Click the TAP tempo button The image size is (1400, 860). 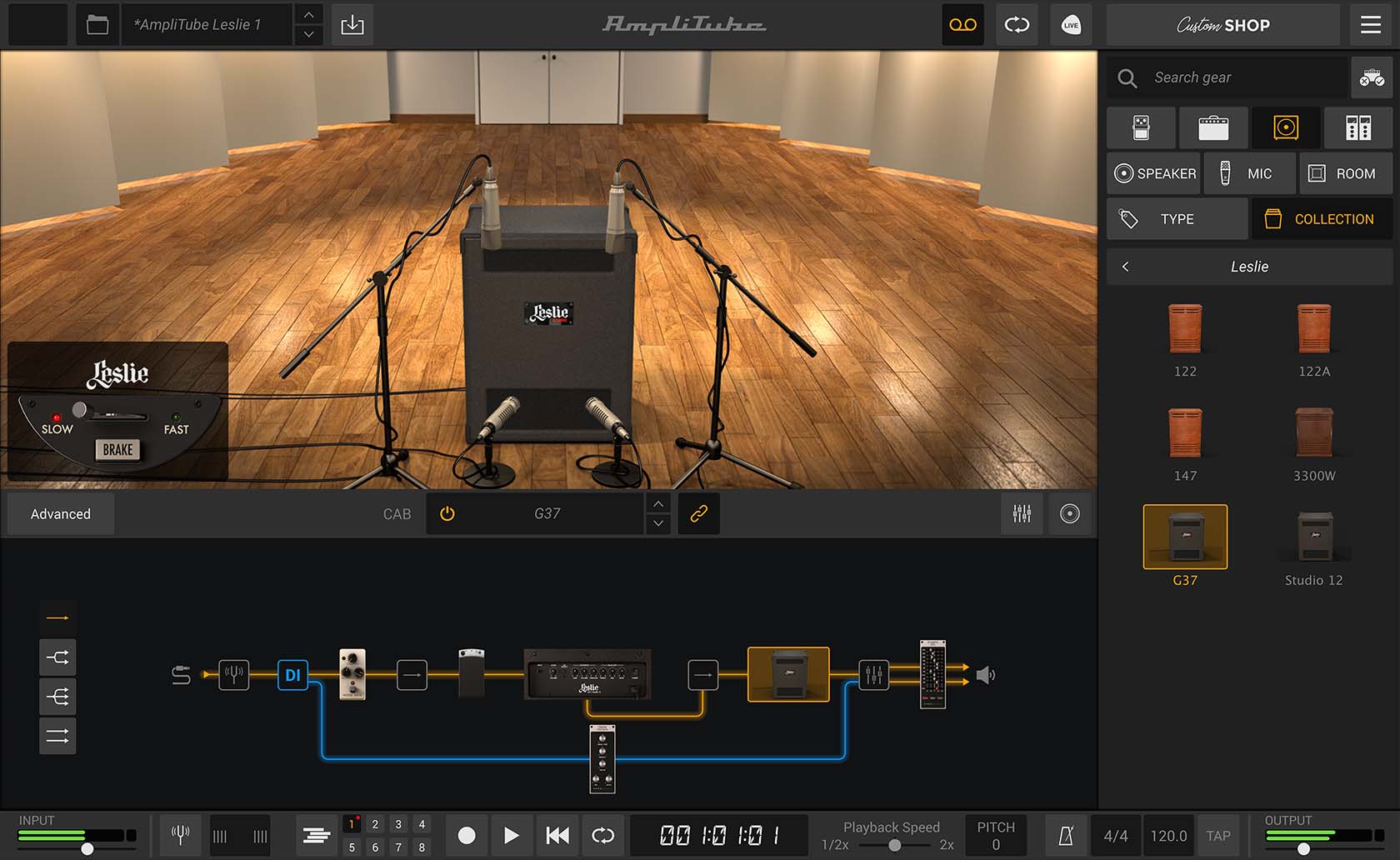[x=1218, y=836]
